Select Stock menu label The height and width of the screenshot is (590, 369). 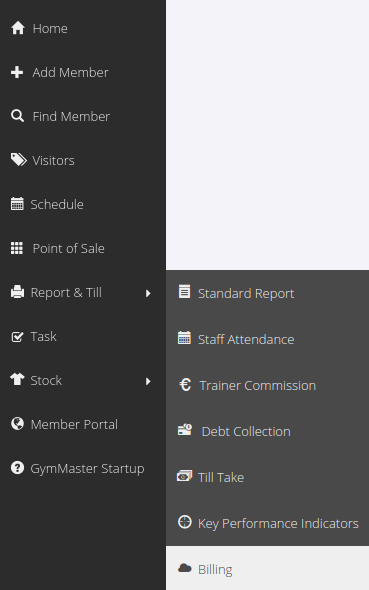[46, 380]
